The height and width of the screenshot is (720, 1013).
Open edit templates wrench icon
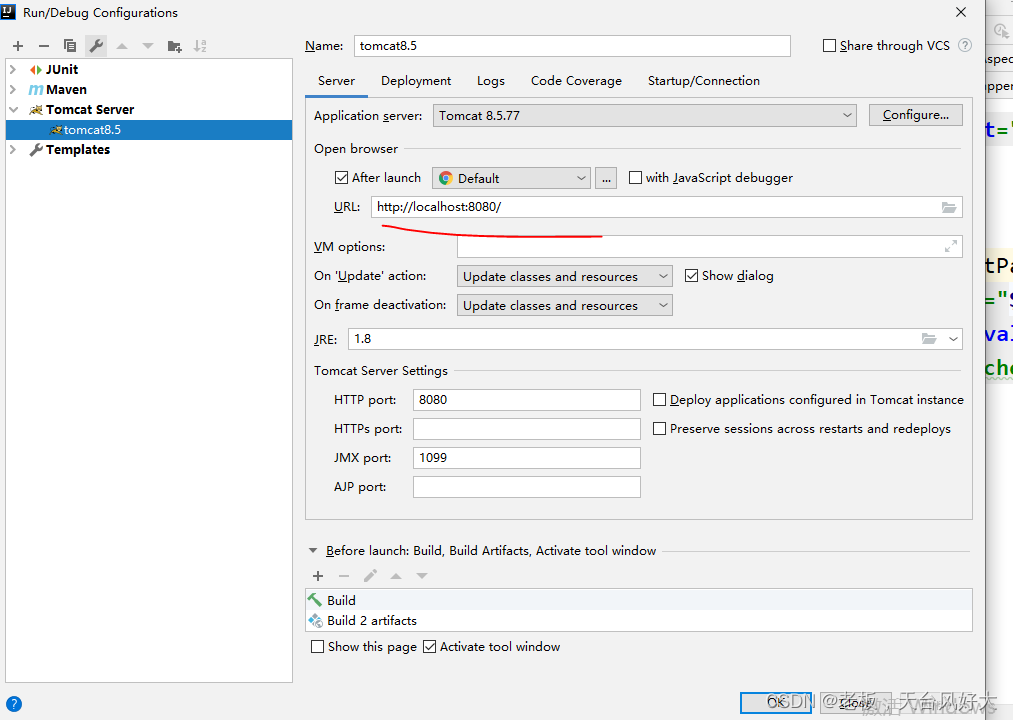coord(96,46)
